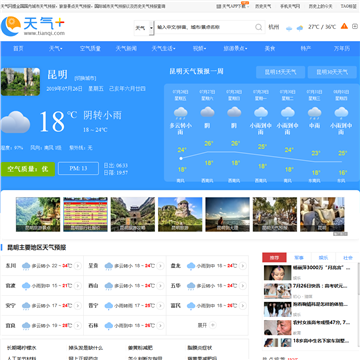Open 历史上的今天 link in top bar
The image size is (360, 360).
tap(320, 6)
